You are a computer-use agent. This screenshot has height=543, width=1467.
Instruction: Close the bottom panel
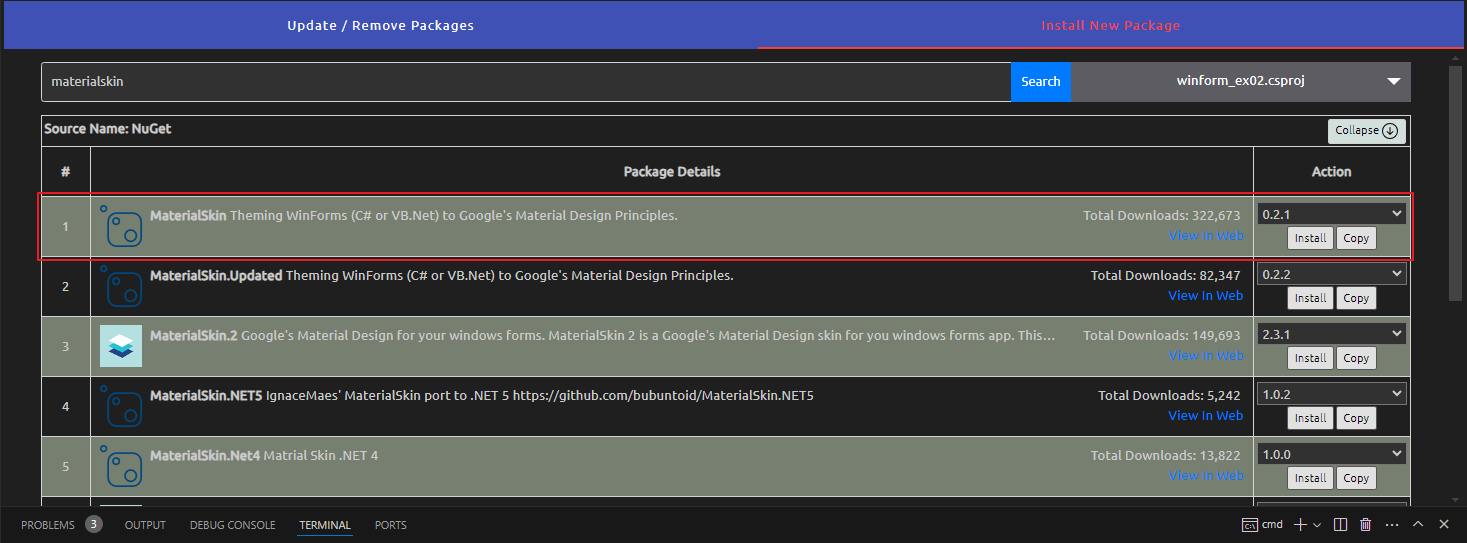[x=1443, y=524]
